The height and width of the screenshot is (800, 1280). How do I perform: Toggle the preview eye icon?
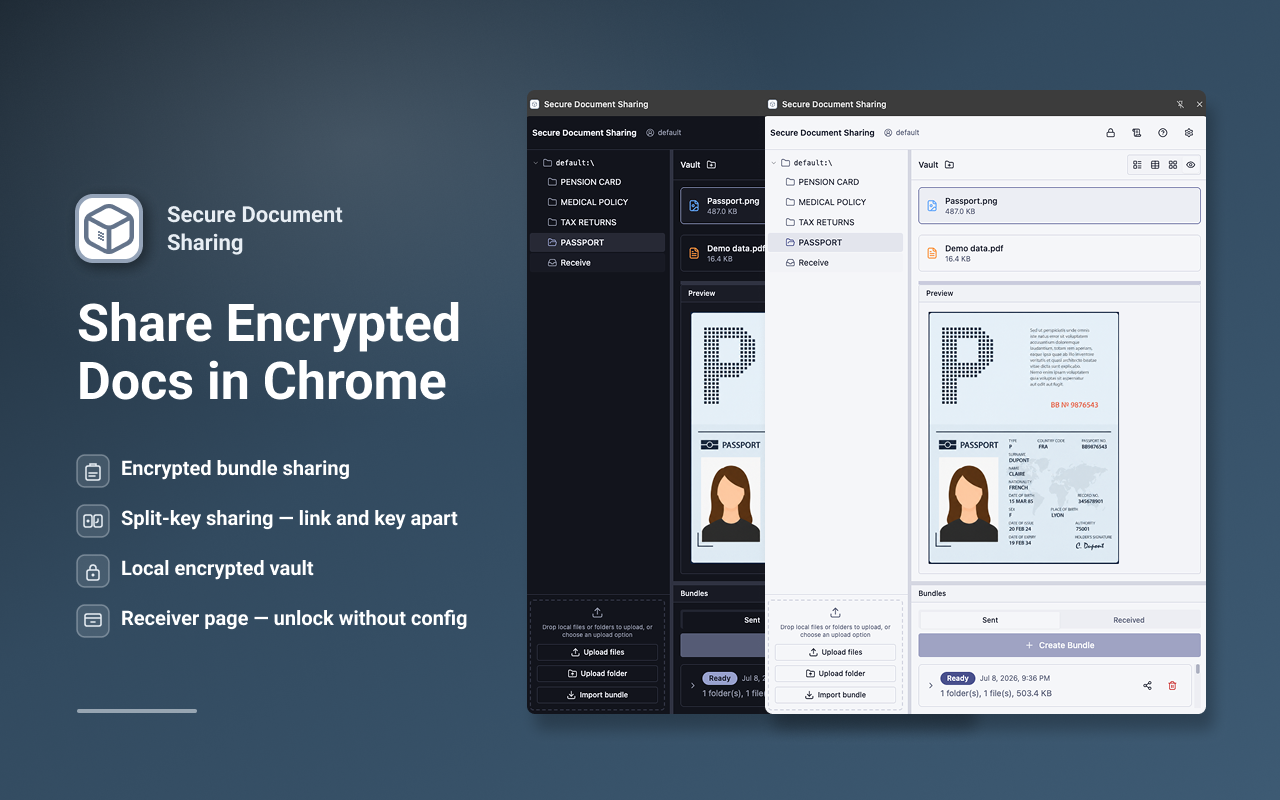(1191, 165)
